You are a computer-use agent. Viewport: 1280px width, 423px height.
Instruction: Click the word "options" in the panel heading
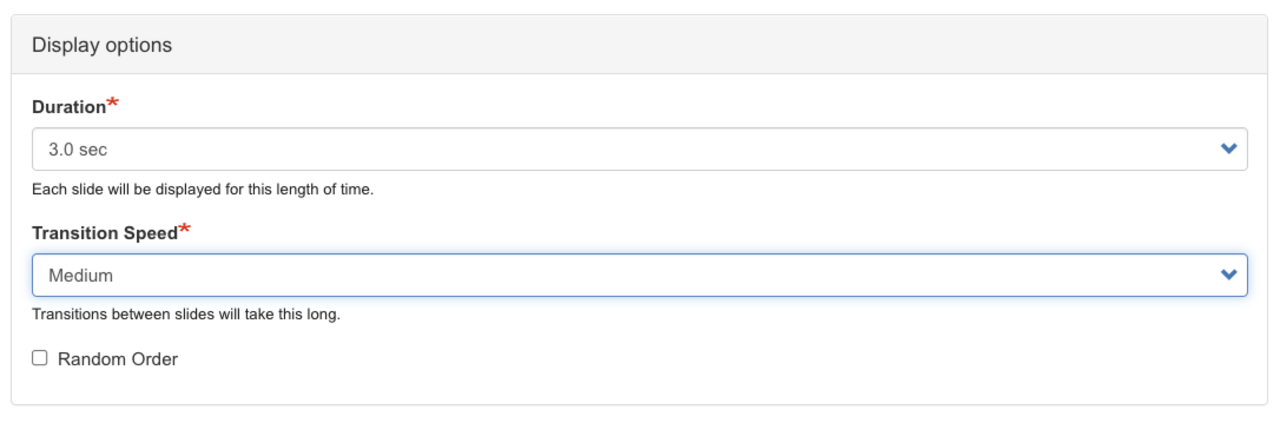click(x=138, y=45)
